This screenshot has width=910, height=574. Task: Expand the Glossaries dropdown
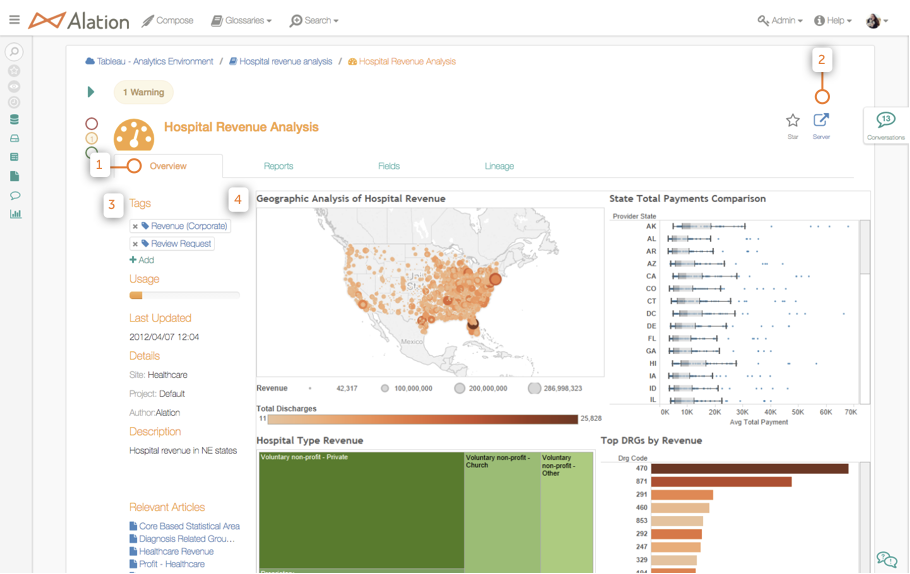[x=241, y=20]
